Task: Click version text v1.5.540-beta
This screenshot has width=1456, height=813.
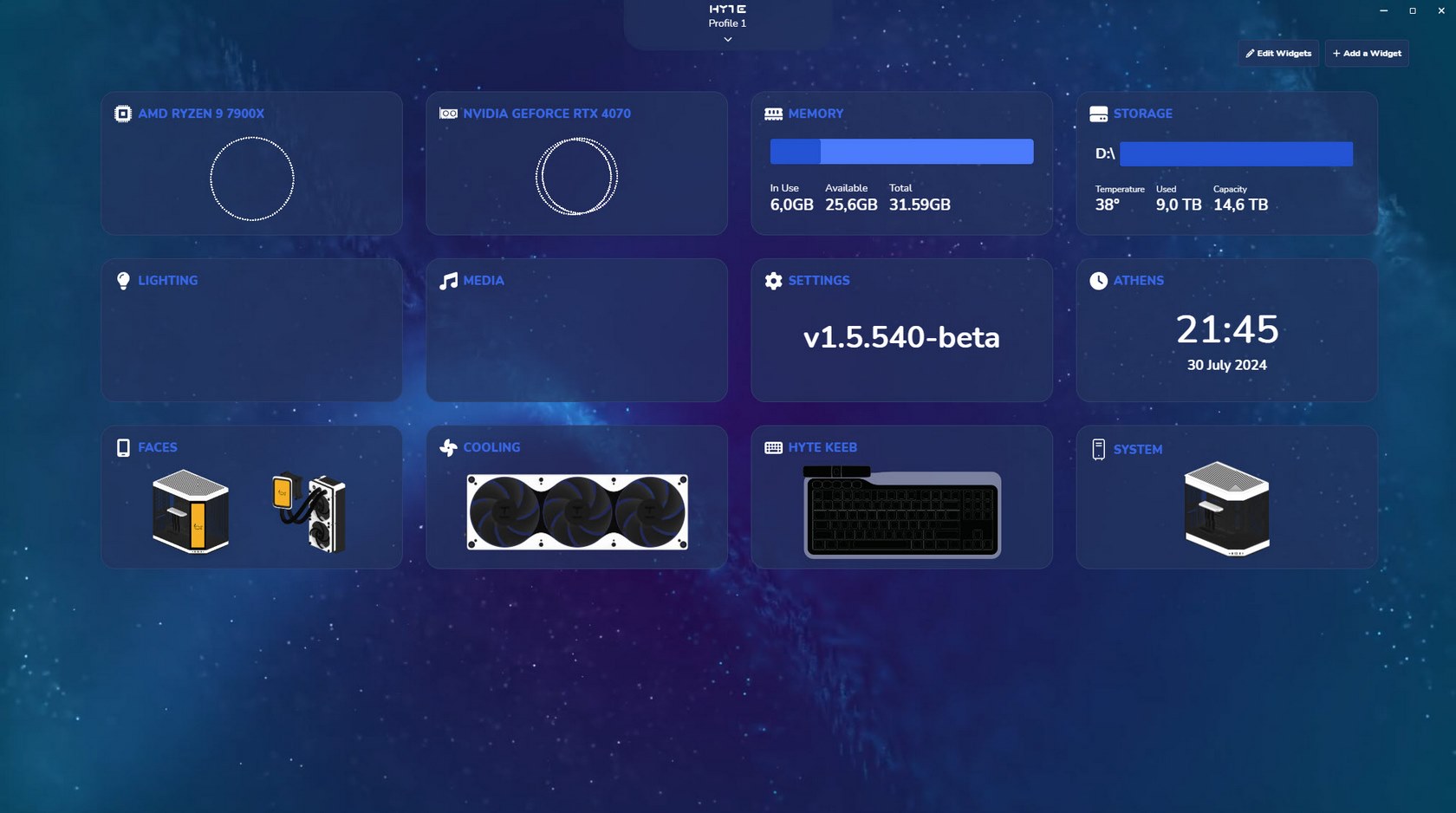Action: (901, 337)
